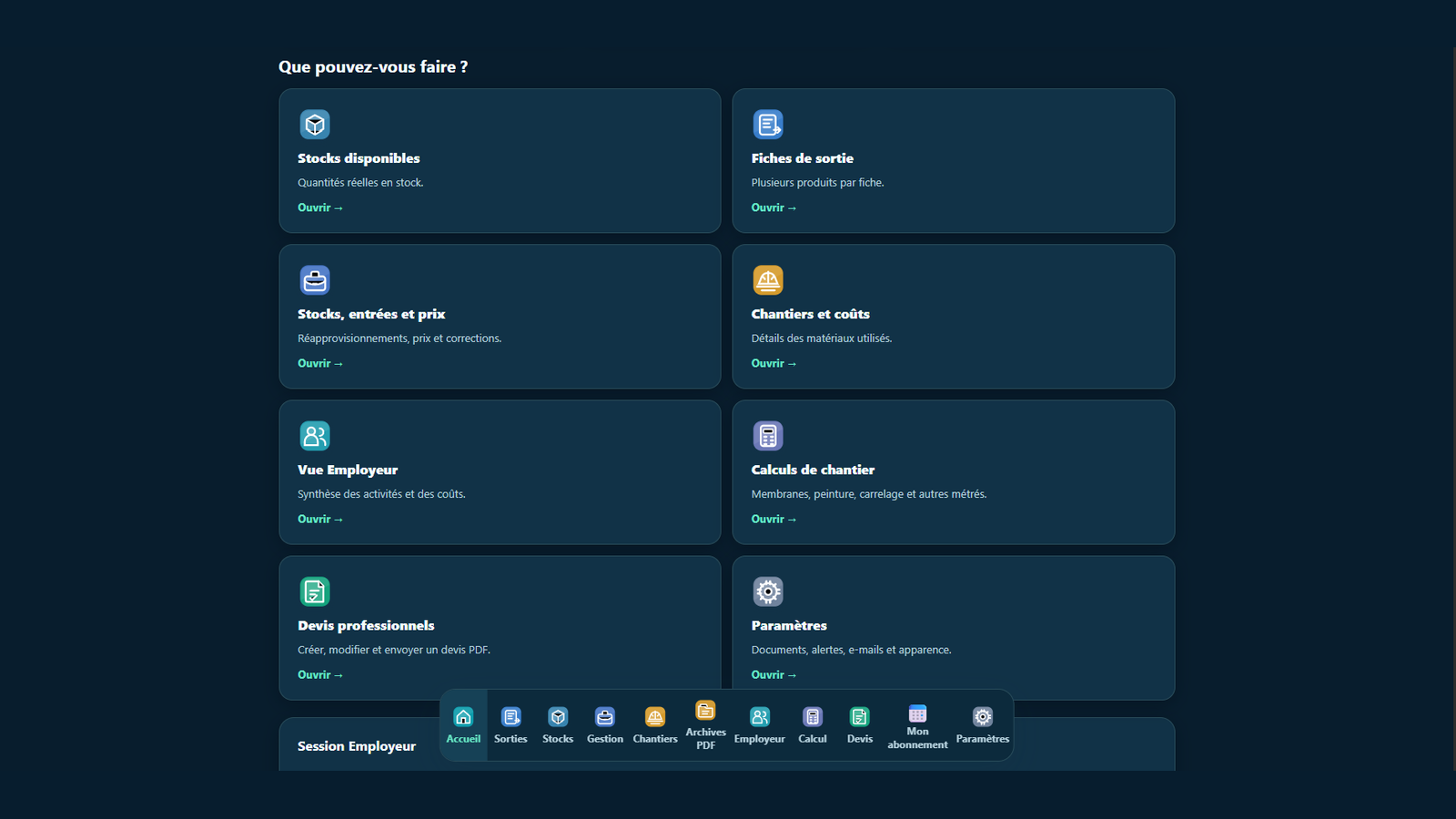Click Ouvrir link under Paramètres card
The height and width of the screenshot is (819, 1456).
tap(773, 674)
